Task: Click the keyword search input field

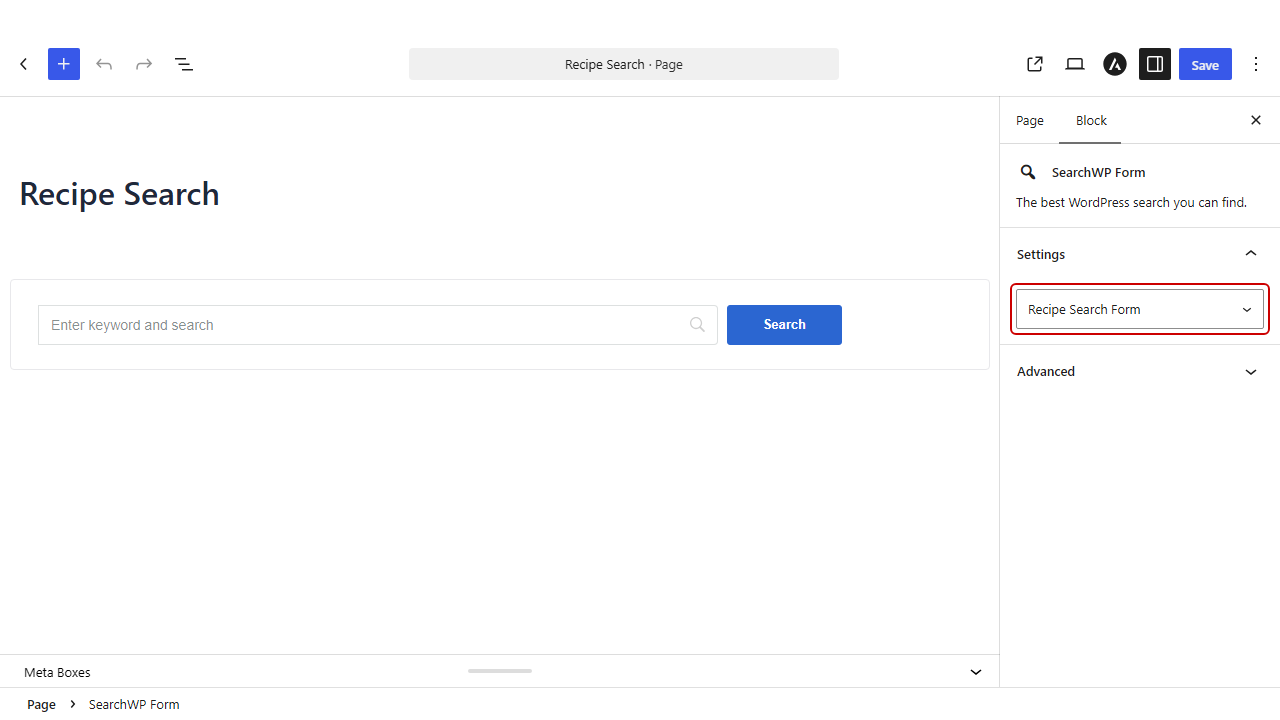Action: click(378, 325)
